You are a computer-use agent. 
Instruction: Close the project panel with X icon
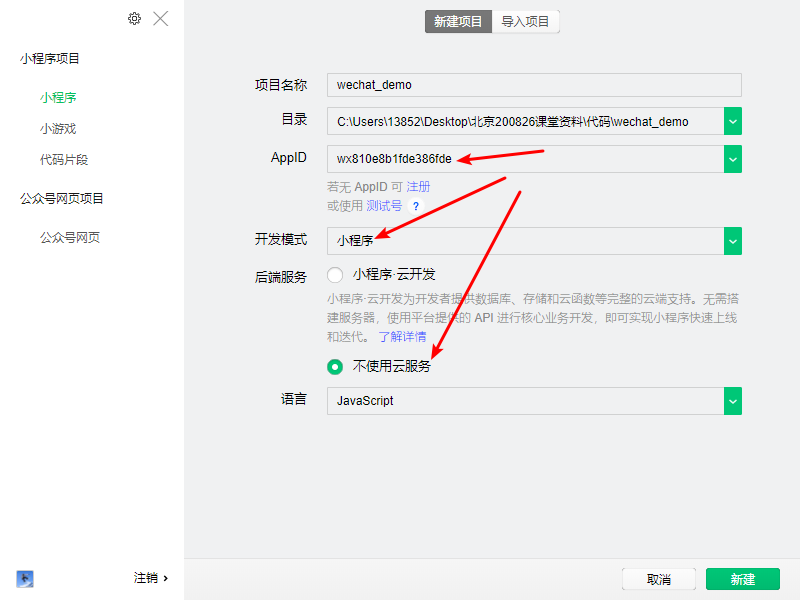tap(161, 19)
